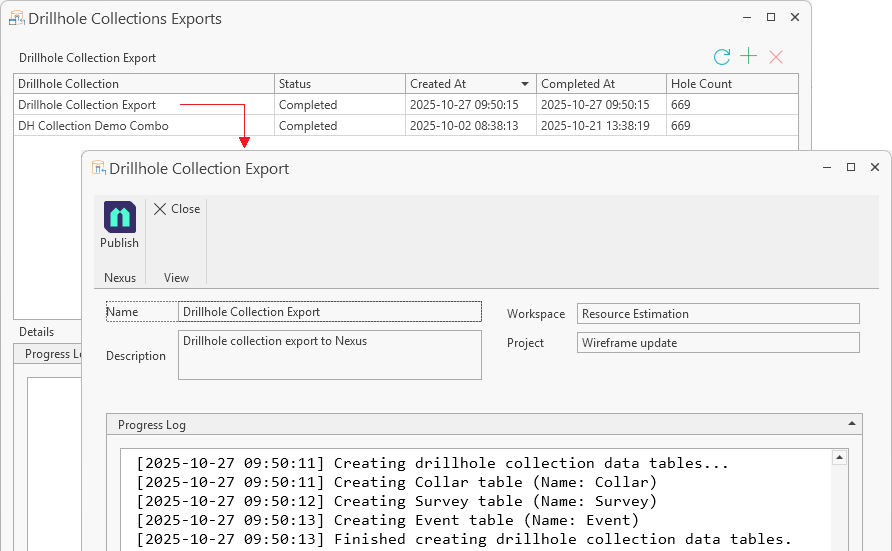The height and width of the screenshot is (551, 892).
Task: Select the DH Collection Demo Combo row
Action: (93, 126)
